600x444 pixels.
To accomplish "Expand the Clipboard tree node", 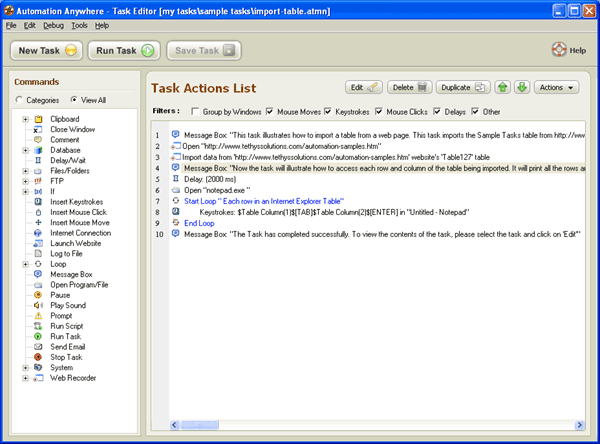I will 25,119.
